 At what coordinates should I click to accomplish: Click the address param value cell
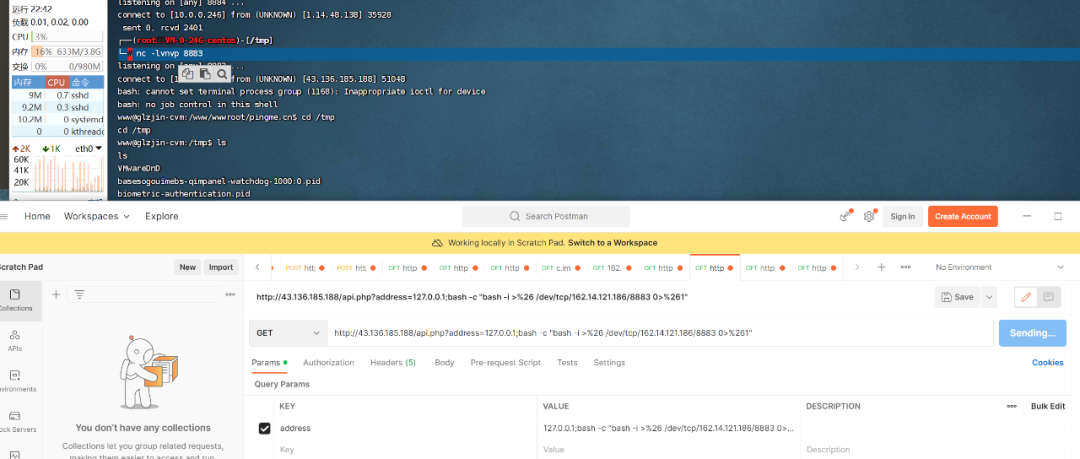click(669, 428)
